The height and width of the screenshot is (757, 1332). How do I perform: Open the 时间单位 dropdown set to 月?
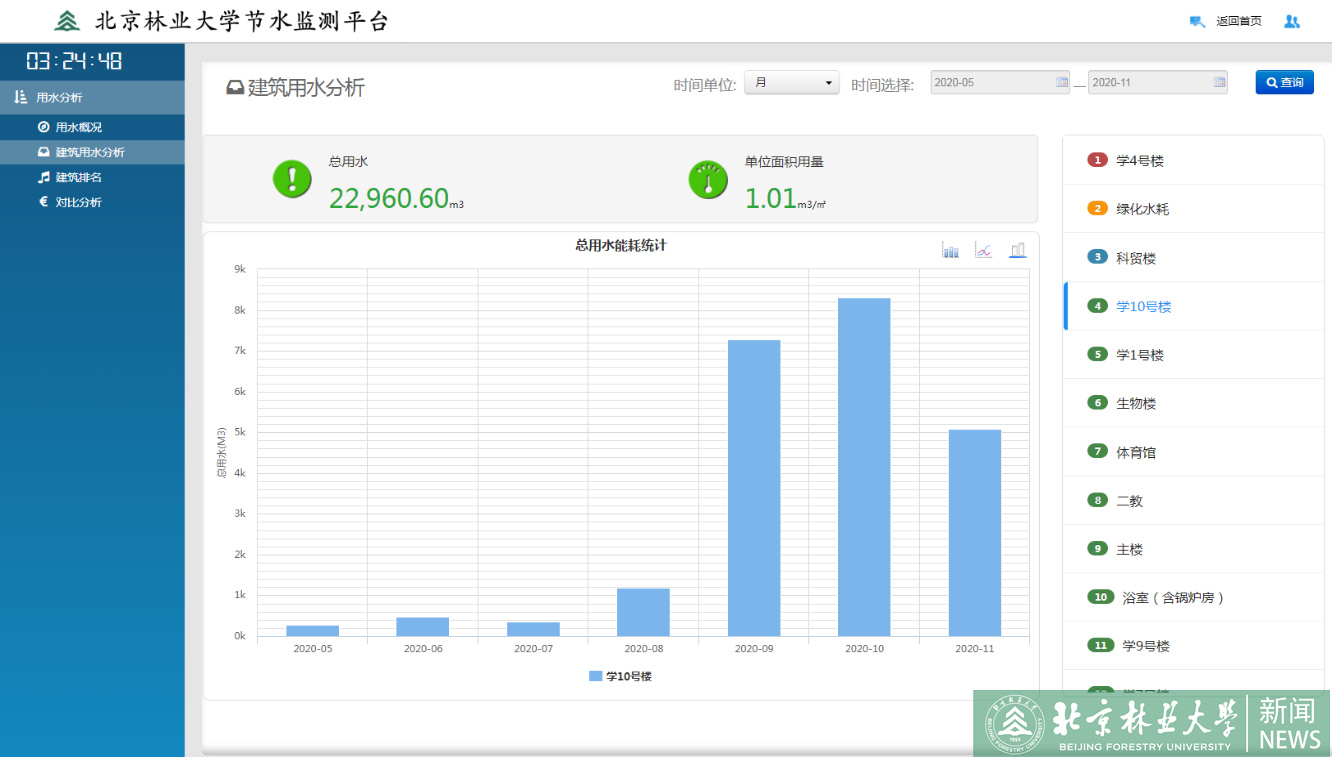tap(791, 83)
